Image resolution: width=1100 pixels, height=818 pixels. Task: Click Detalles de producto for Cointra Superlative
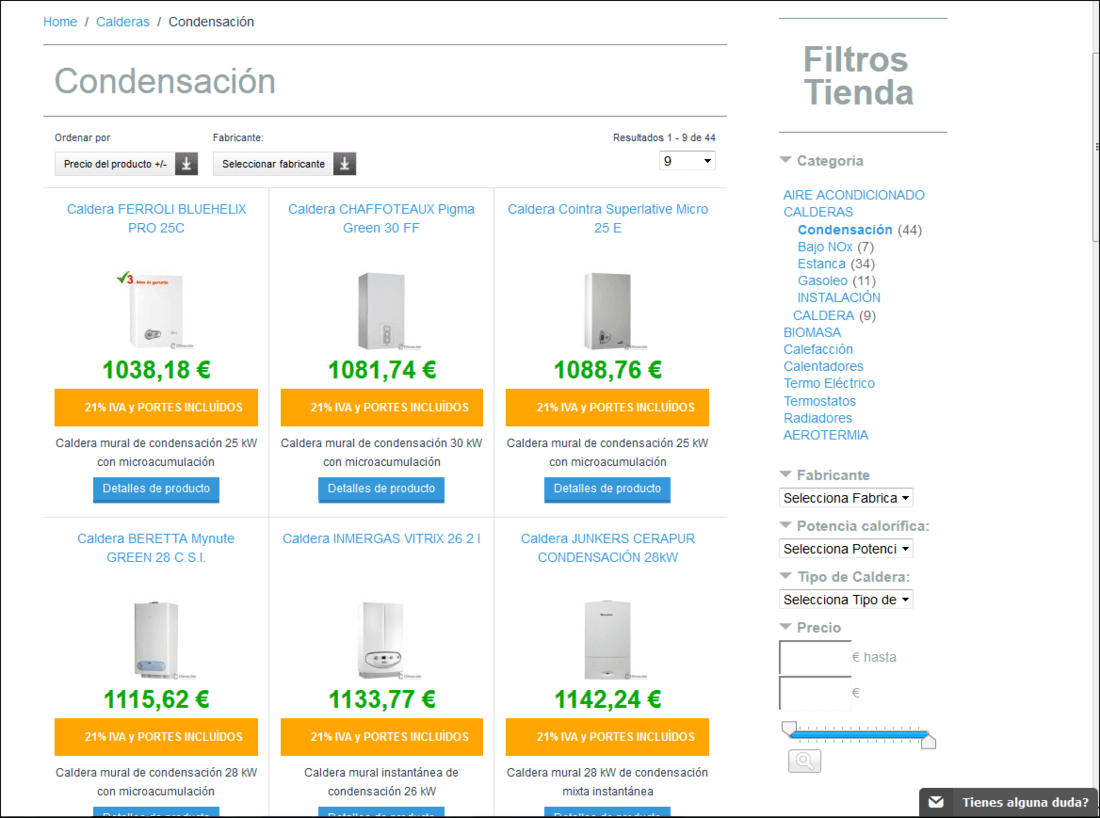607,489
